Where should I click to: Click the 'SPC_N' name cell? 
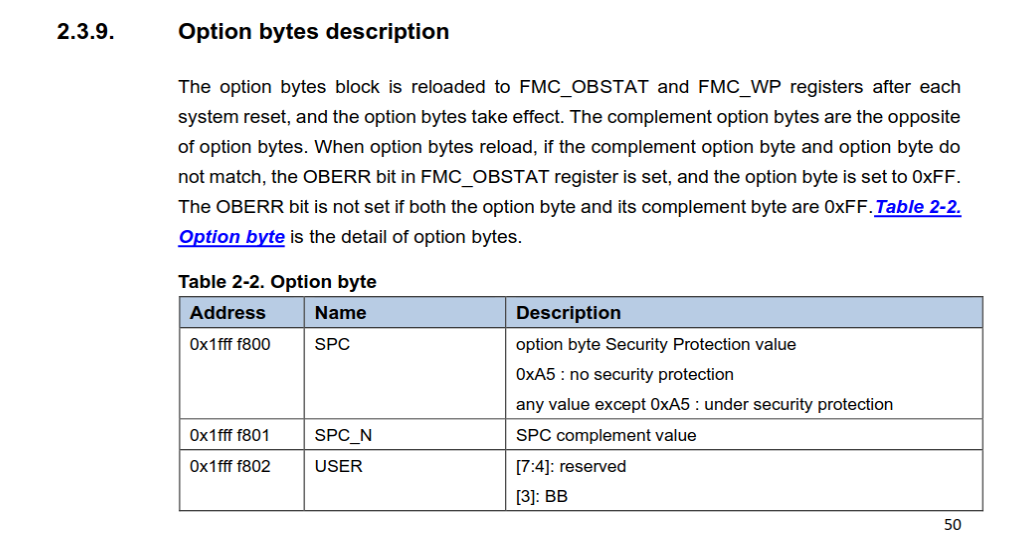coord(343,435)
